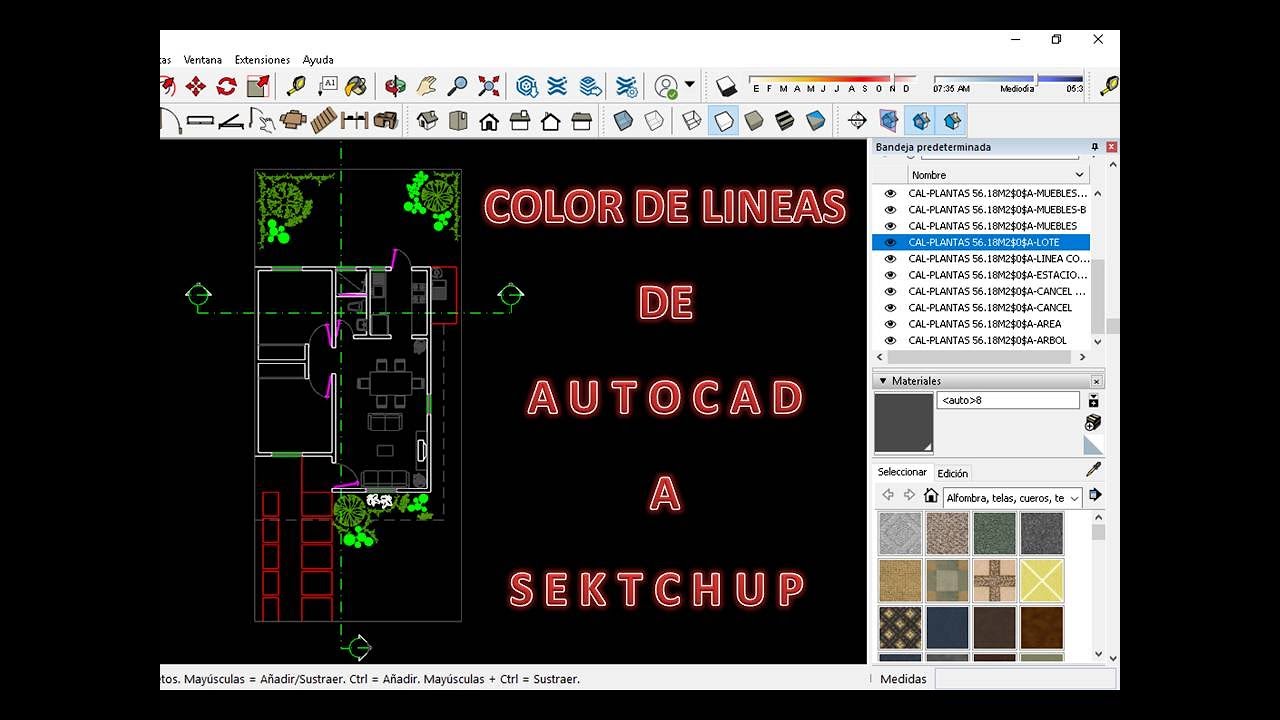Enable Hidden Line face style
This screenshot has height=720, width=1280.
tap(723, 121)
